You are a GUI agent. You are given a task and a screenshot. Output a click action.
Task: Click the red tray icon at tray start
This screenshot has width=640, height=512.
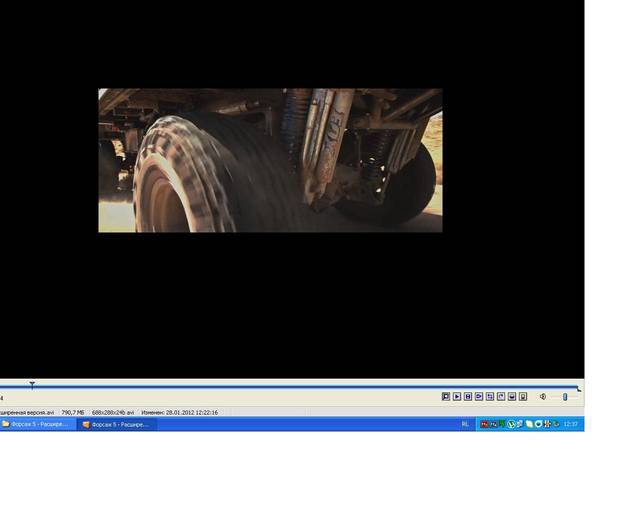(x=484, y=424)
